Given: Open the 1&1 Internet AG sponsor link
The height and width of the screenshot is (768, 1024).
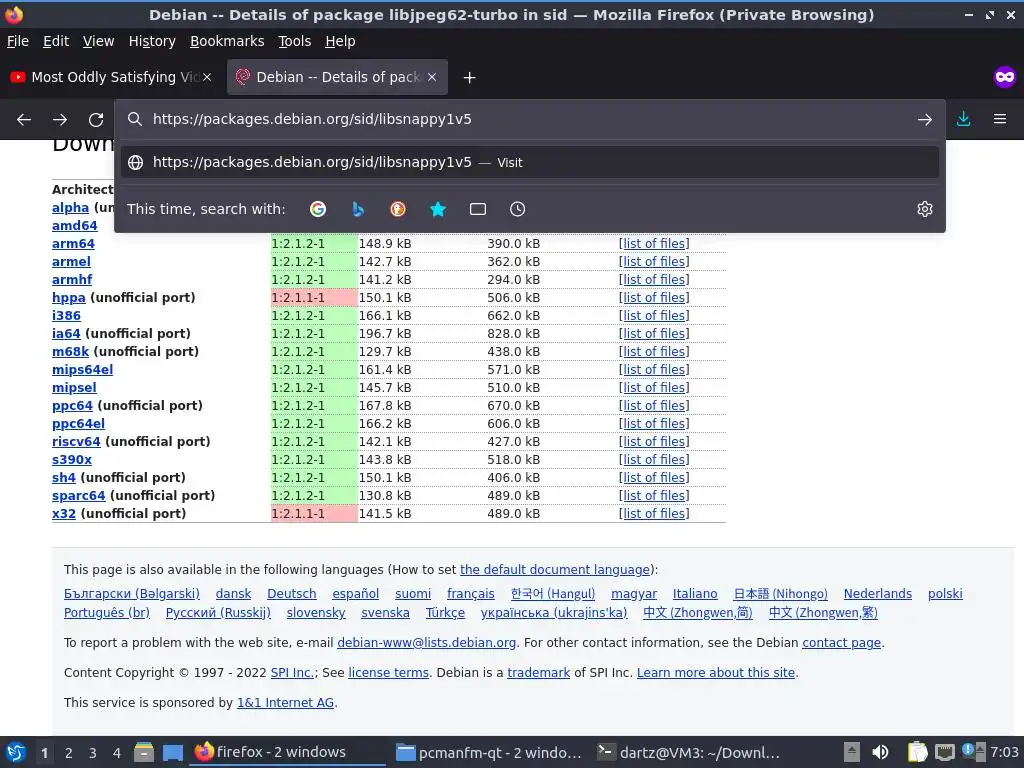Looking at the screenshot, I should pos(285,703).
